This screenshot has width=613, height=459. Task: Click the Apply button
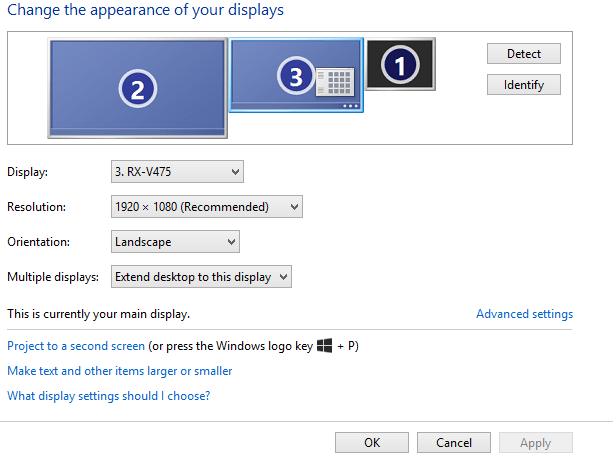tap(536, 443)
